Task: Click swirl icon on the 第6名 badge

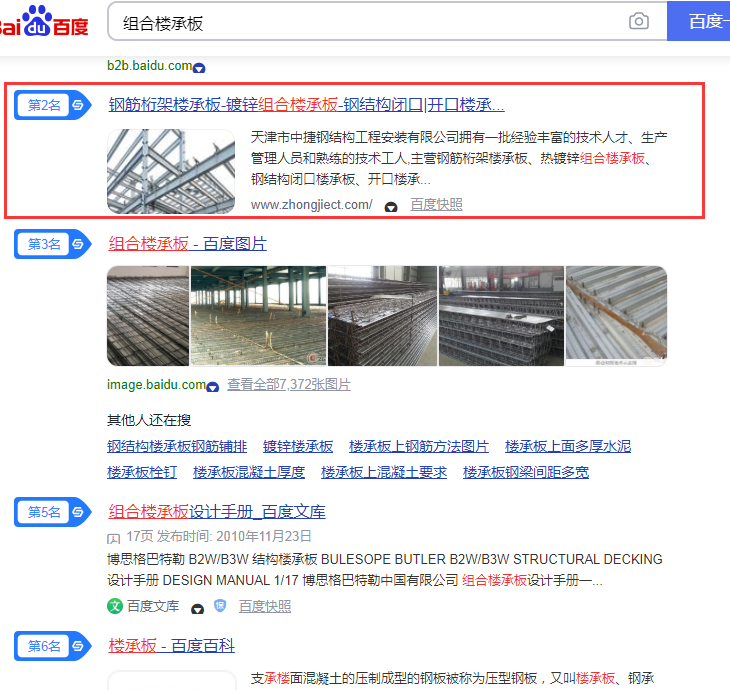Action: pyautogui.click(x=78, y=646)
